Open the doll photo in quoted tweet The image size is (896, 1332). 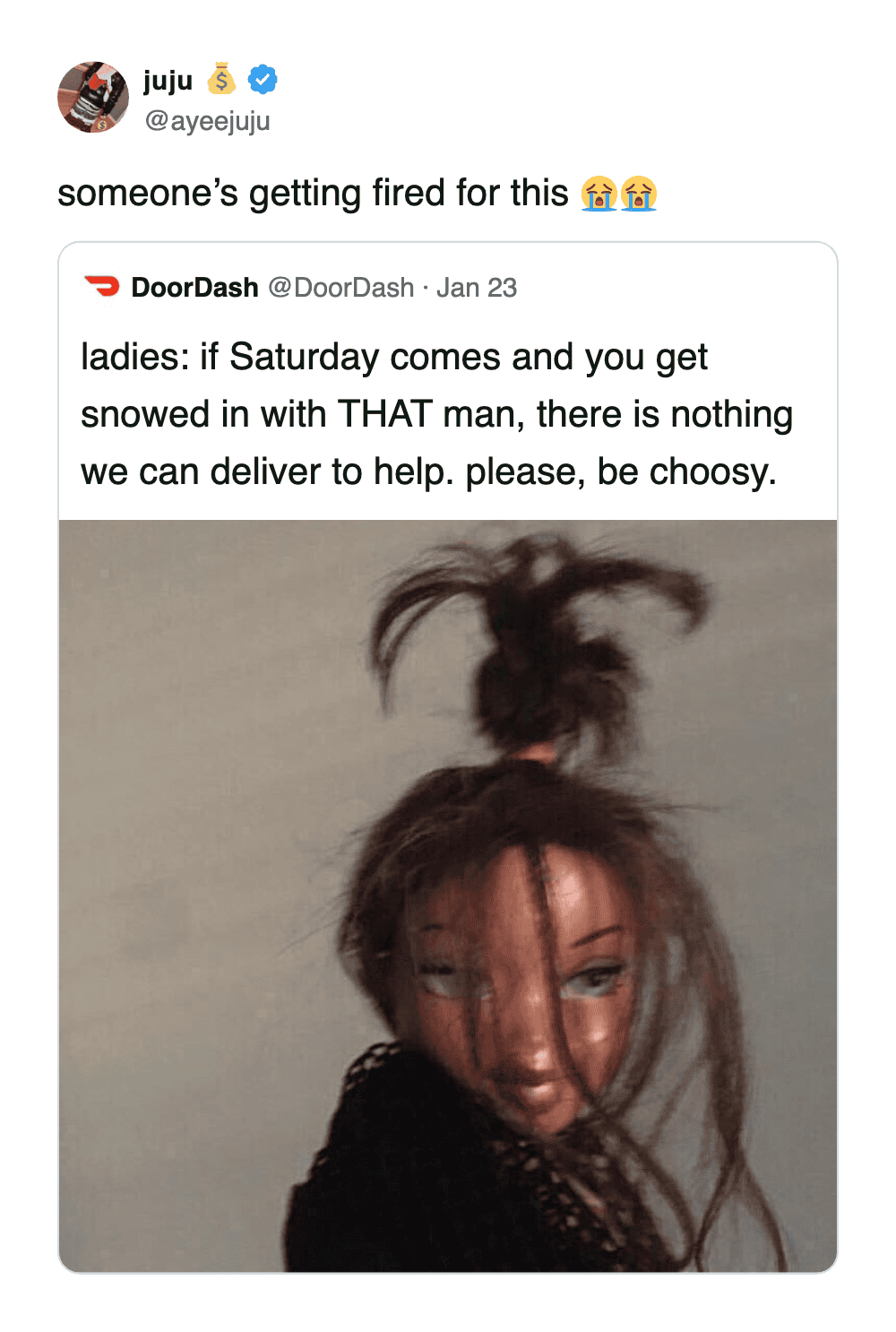[448, 895]
